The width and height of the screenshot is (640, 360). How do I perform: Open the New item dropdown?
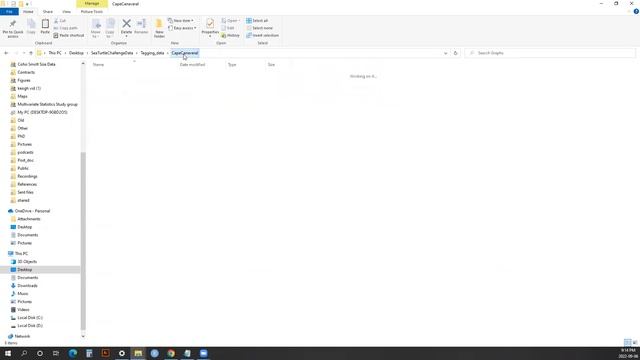(180, 20)
